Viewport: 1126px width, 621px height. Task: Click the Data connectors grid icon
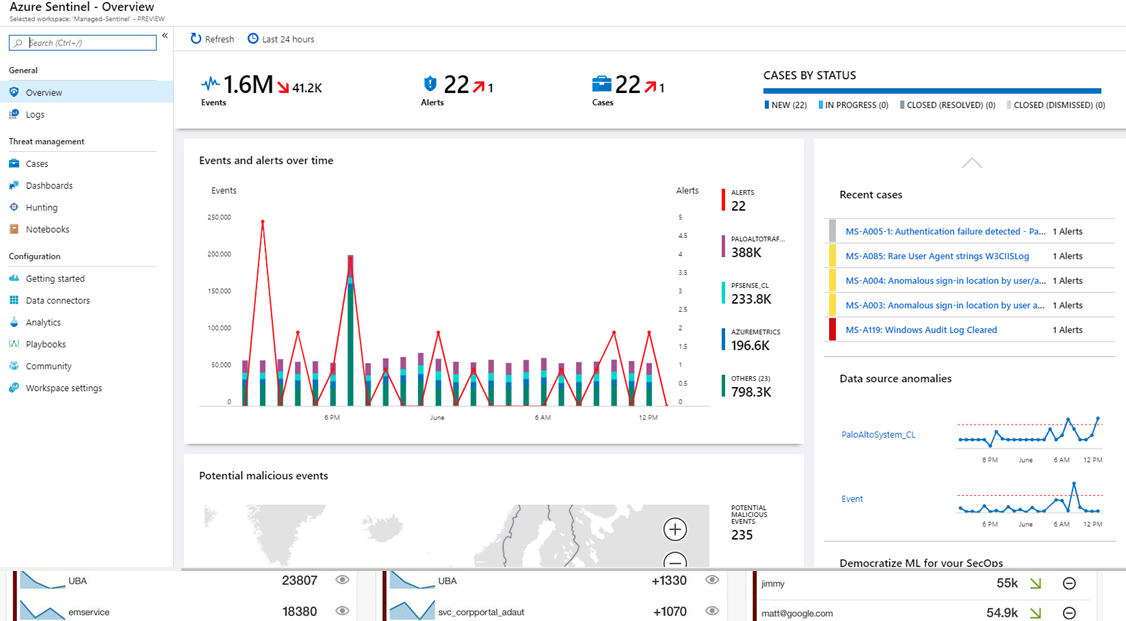(x=14, y=300)
